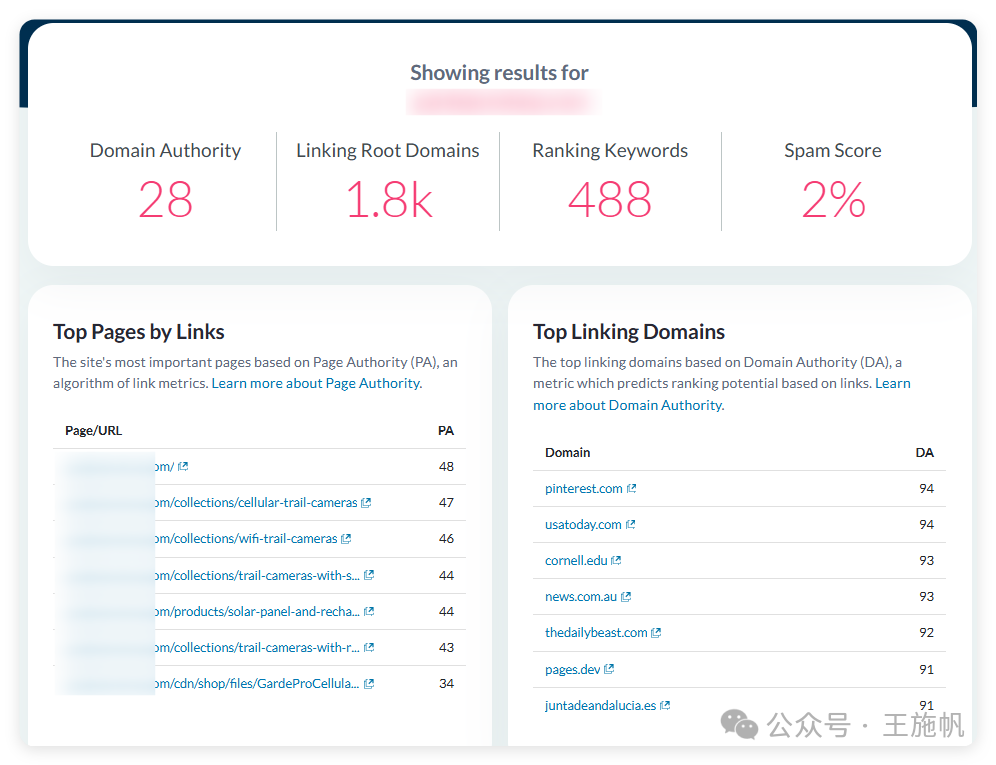Image resolution: width=996 pixels, height=765 pixels.
Task: Open the usatoday.com domain link
Action: 583,525
